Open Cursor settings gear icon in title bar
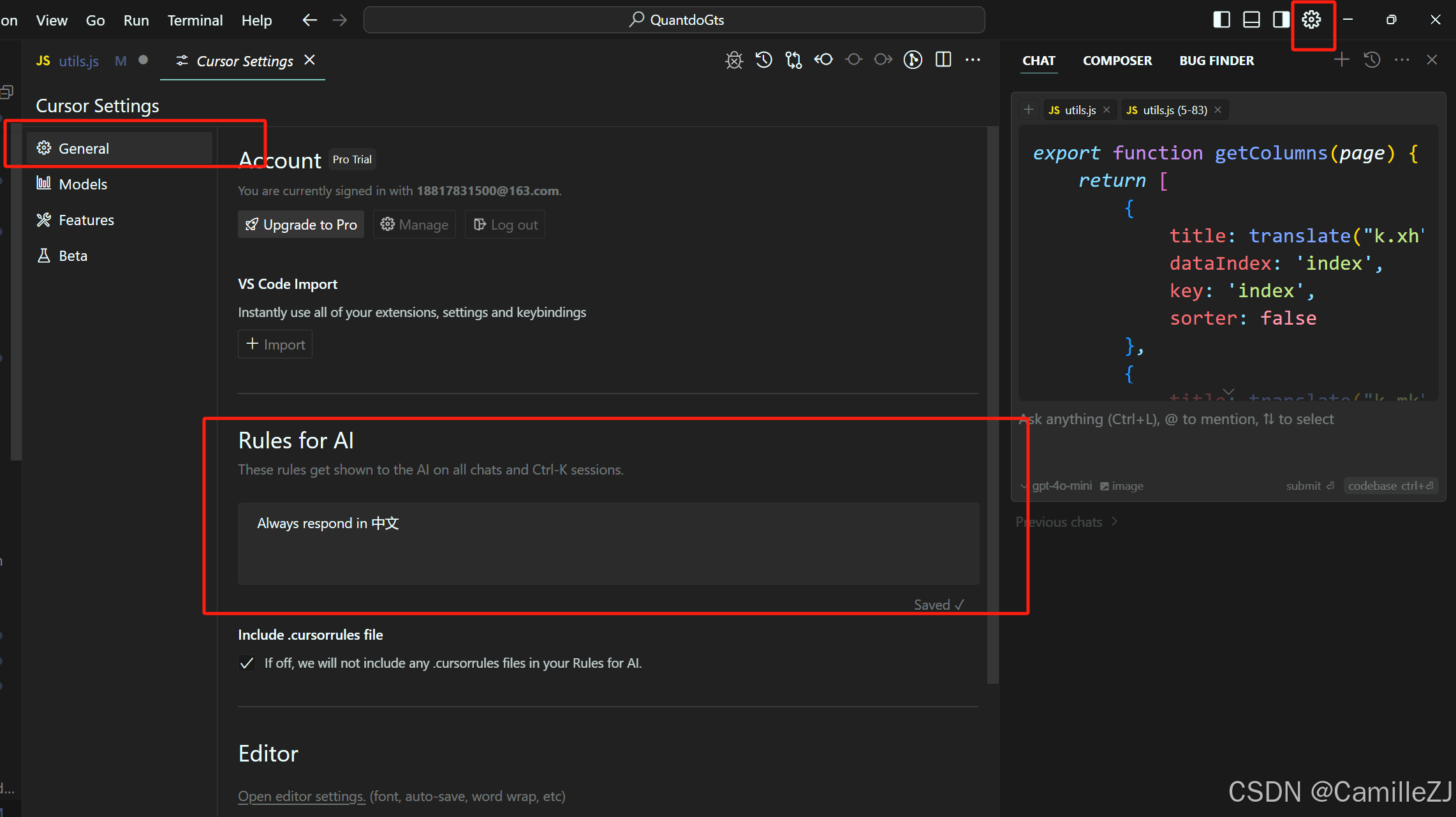Image resolution: width=1456 pixels, height=817 pixels. tap(1311, 20)
